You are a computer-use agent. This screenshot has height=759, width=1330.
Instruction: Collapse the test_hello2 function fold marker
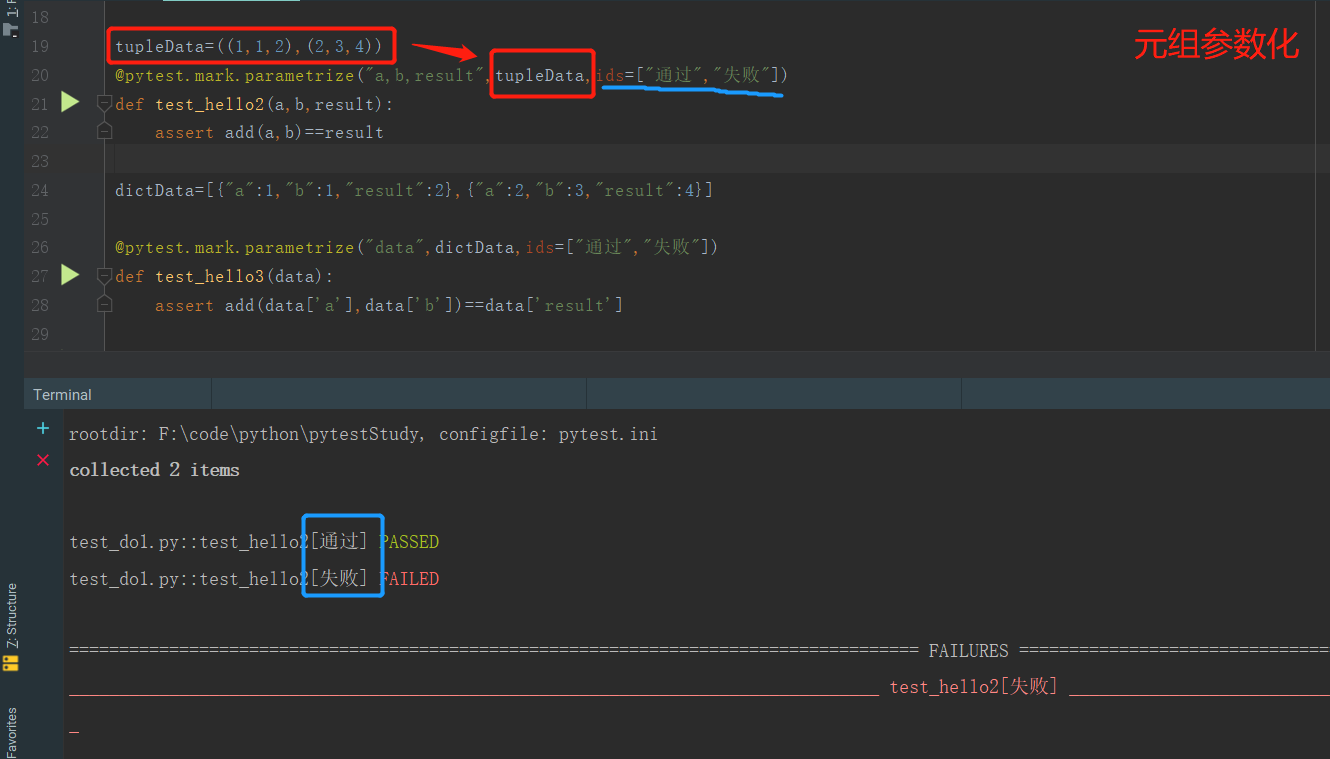pos(104,103)
